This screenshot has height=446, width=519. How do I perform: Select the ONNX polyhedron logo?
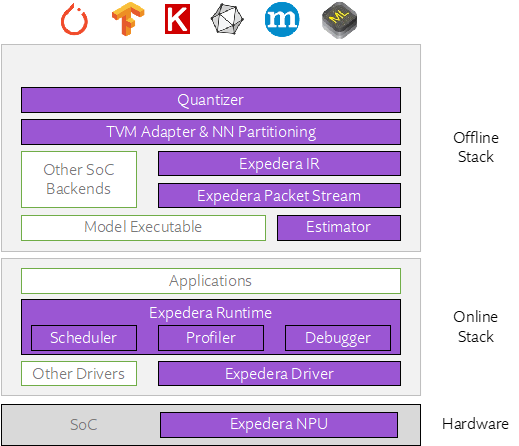pos(227,19)
